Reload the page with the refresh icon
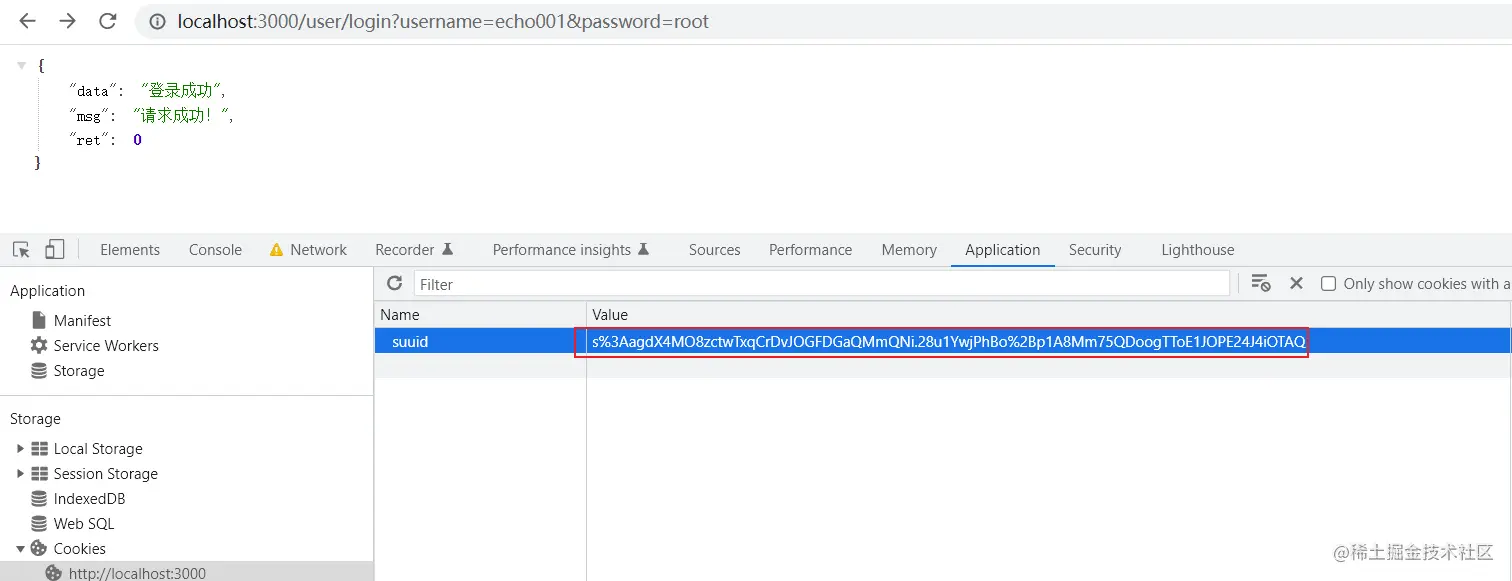 (107, 21)
